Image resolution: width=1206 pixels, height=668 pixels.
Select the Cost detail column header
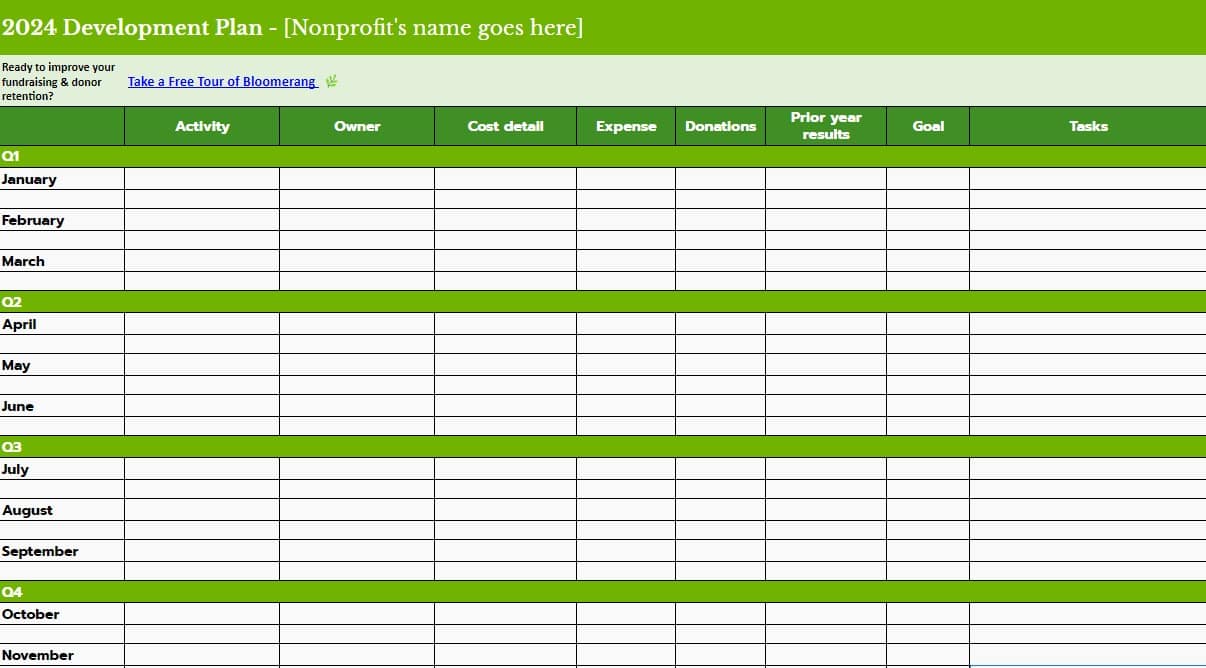click(x=505, y=126)
